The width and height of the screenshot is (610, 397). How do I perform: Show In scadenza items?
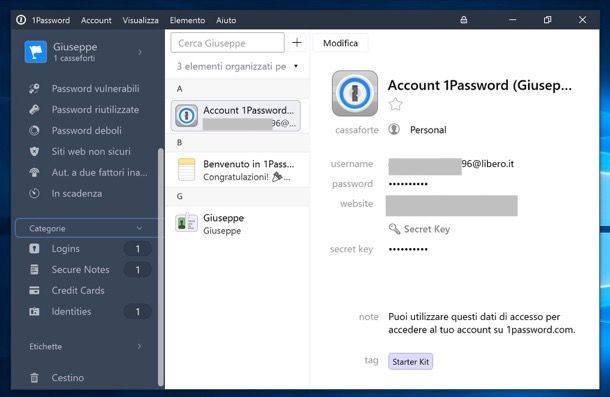pyautogui.click(x=77, y=193)
